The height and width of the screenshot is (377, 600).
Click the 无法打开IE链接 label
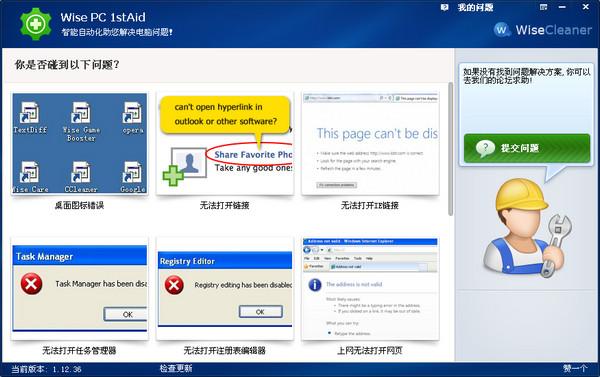click(370, 206)
